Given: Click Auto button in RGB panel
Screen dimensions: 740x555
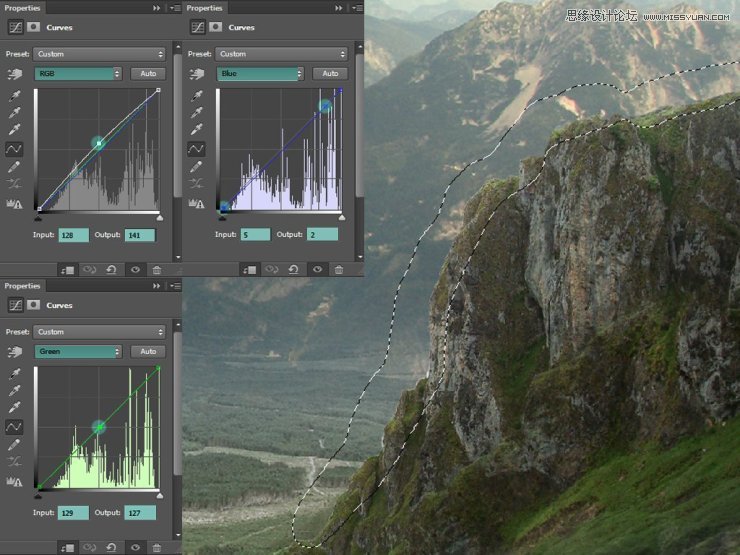Looking at the screenshot, I should pos(148,74).
